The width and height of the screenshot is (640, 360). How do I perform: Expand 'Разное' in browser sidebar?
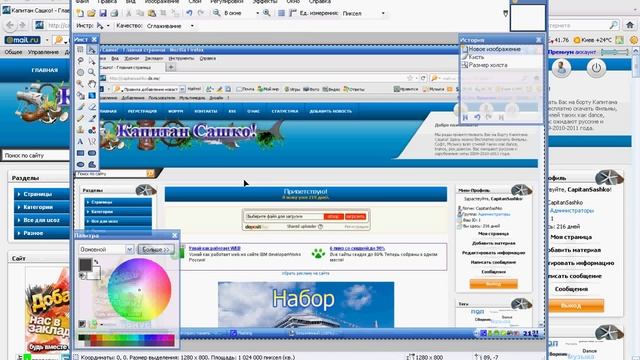[41, 233]
